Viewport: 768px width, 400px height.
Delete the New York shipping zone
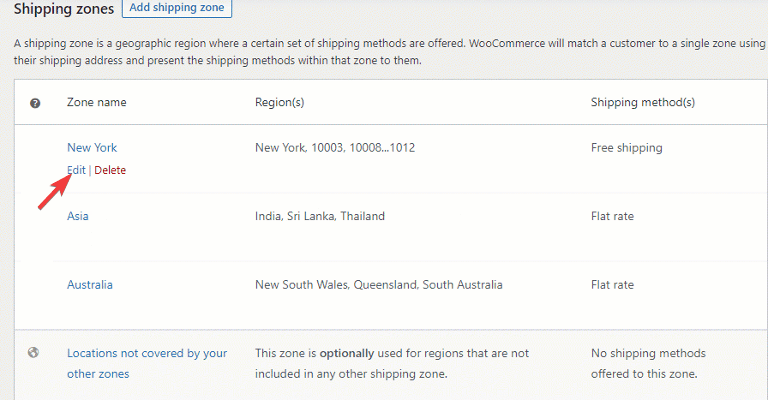point(110,170)
